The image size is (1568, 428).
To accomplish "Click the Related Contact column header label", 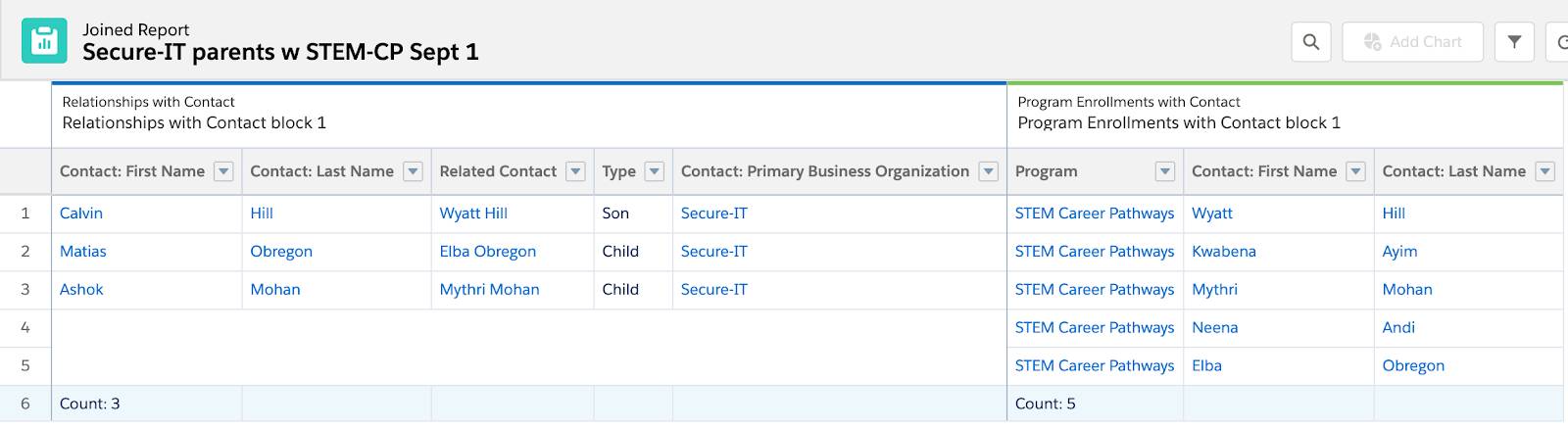I will [498, 171].
